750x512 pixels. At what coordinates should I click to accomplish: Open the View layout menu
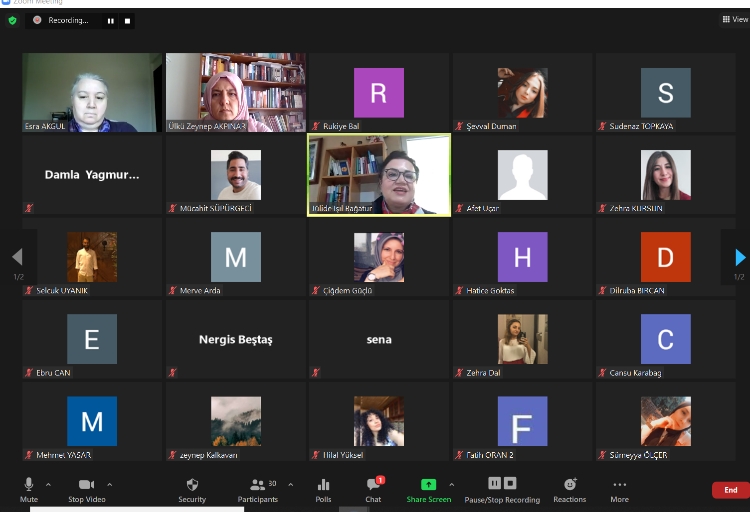[x=735, y=19]
